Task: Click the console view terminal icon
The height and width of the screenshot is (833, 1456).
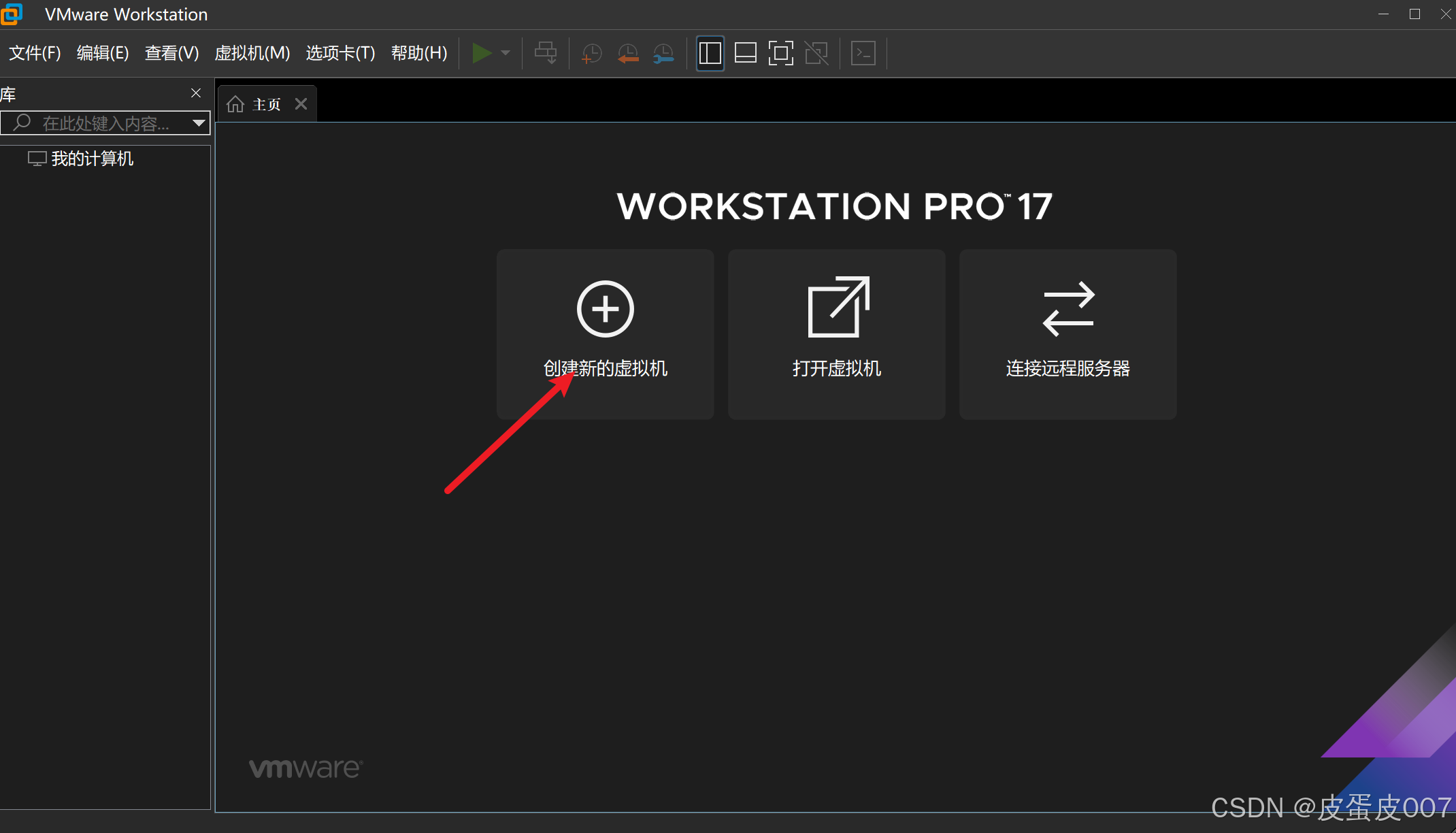Action: click(863, 53)
